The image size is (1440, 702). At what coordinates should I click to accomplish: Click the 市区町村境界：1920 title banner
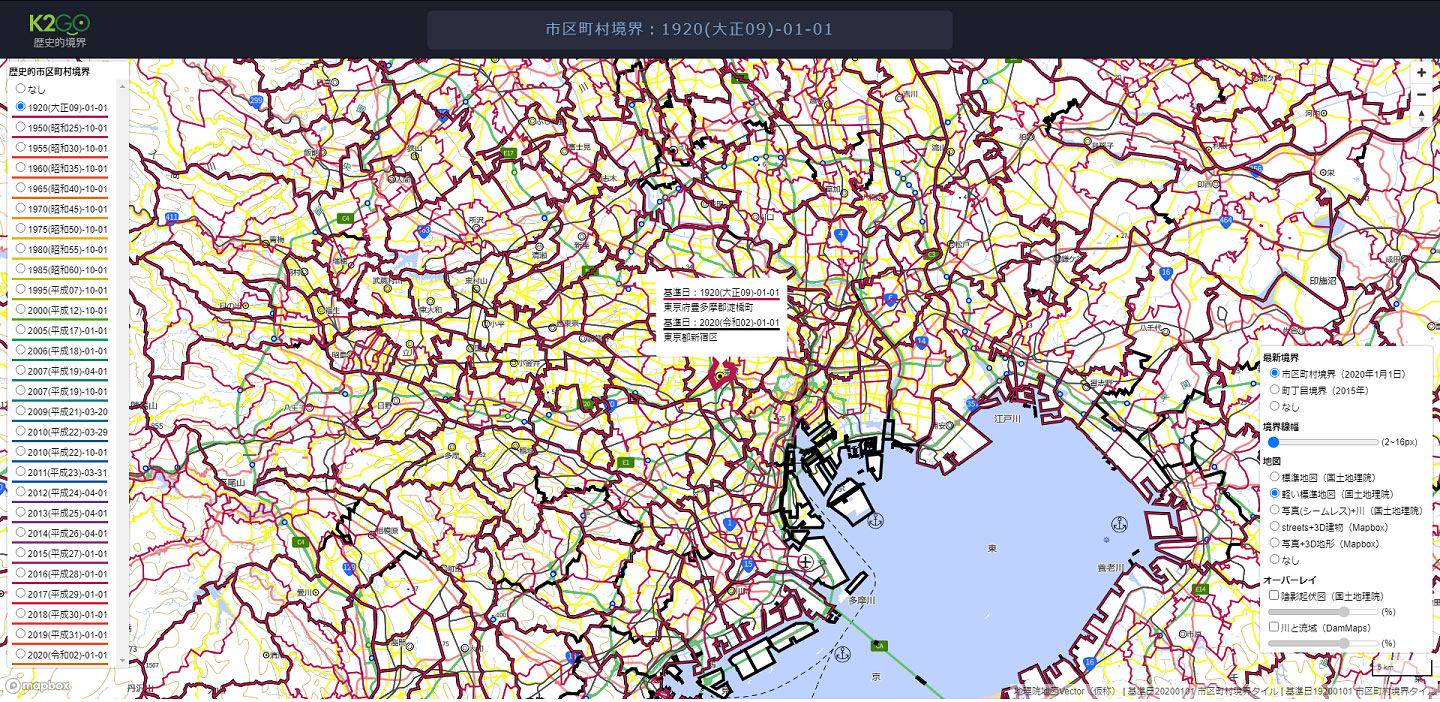[690, 29]
